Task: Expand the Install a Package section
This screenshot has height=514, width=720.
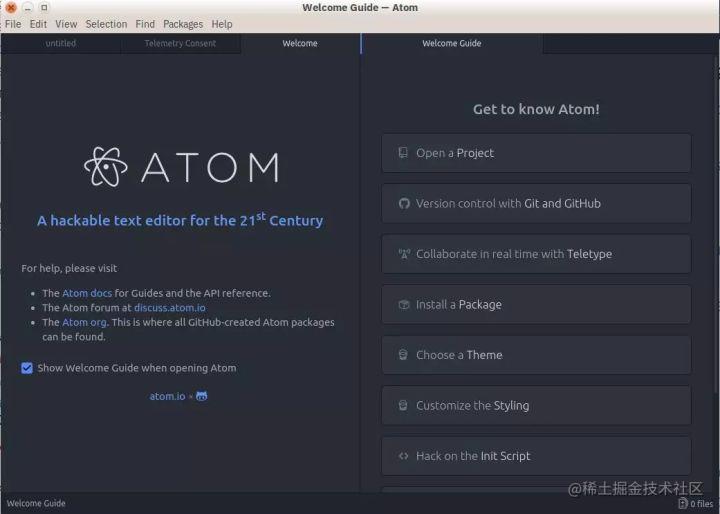Action: coord(536,305)
